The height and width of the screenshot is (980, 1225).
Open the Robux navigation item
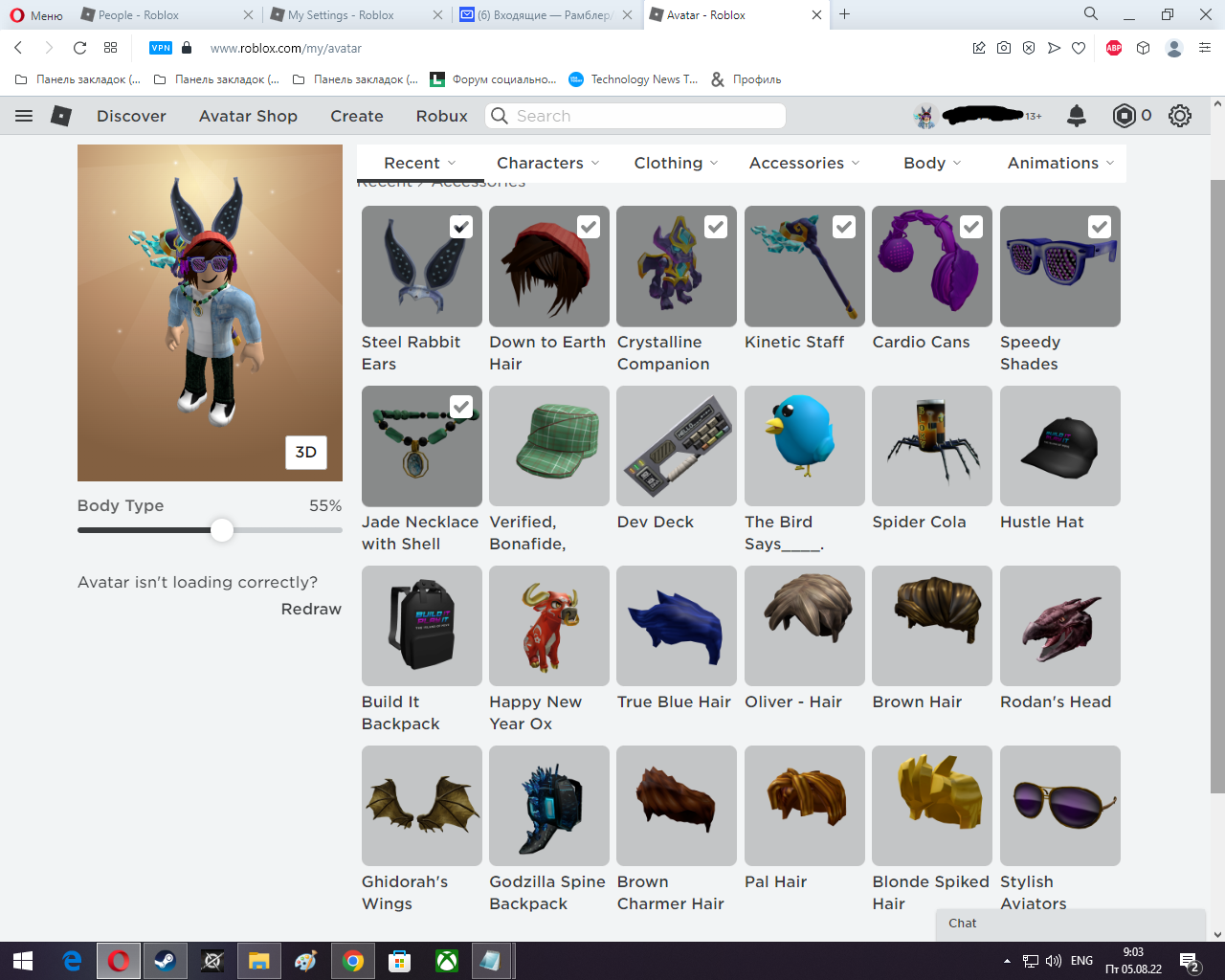click(442, 116)
